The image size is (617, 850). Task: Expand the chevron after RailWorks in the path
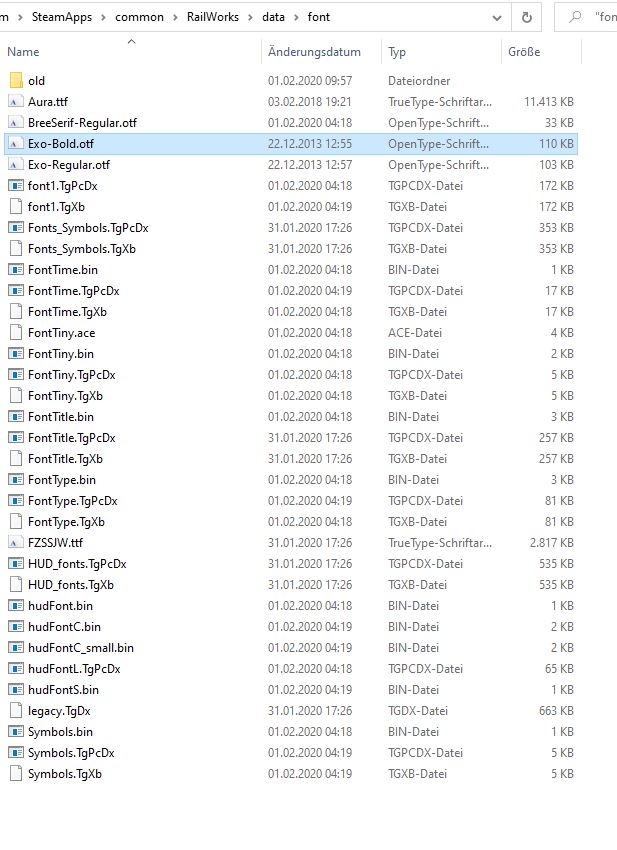(250, 17)
